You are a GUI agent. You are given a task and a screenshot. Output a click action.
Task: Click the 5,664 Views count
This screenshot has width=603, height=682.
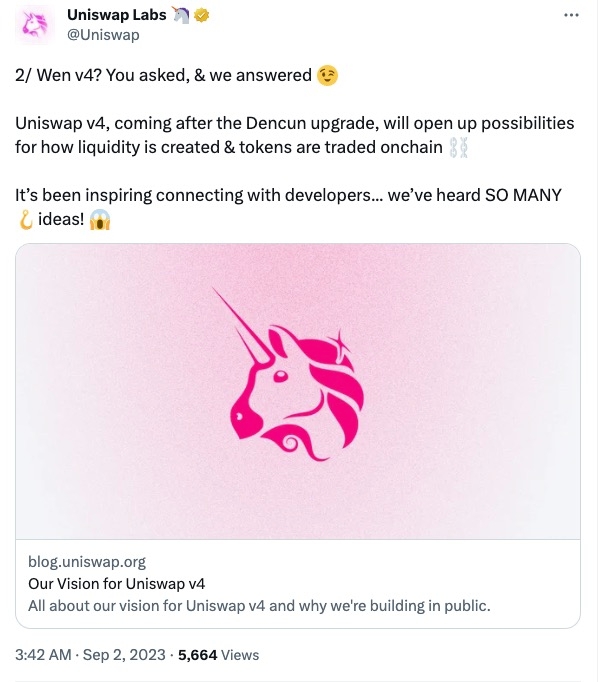pos(218,655)
